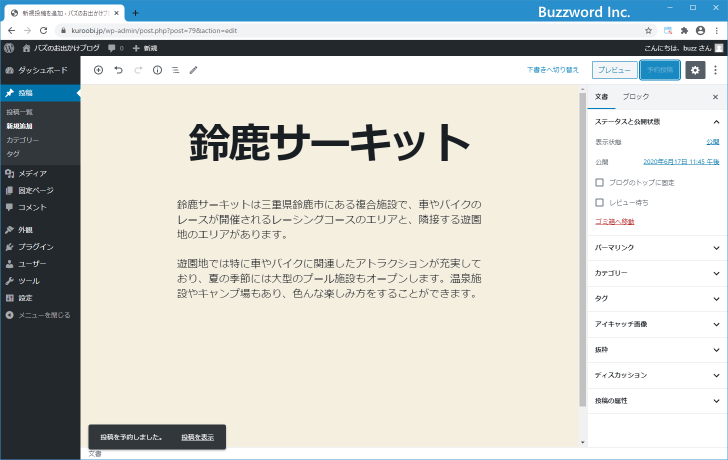The image size is (728, 460).
Task: Switch to the ブロック tab
Action: (x=636, y=97)
